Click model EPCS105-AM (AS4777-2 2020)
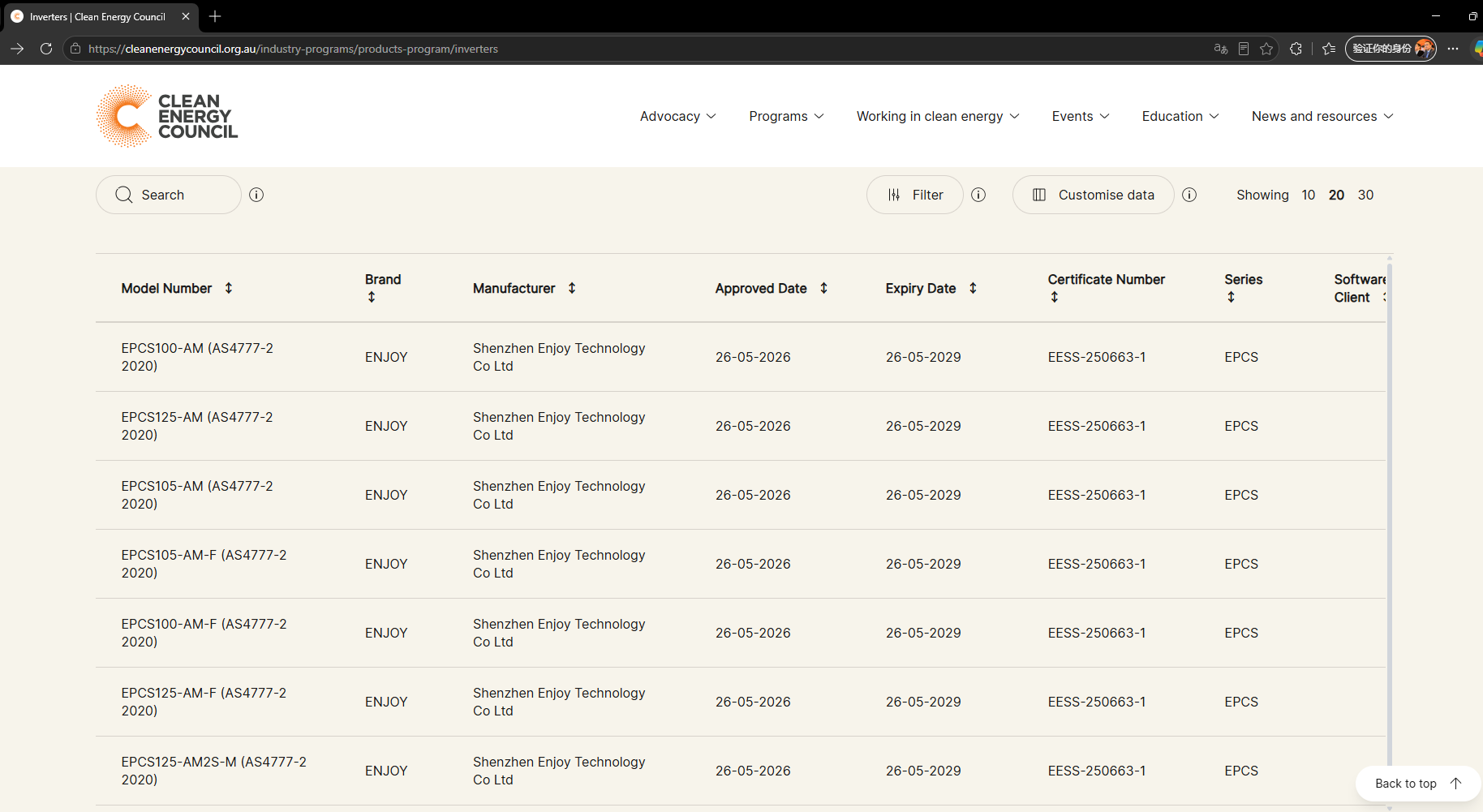Screen dimensions: 1483x812 (197, 495)
